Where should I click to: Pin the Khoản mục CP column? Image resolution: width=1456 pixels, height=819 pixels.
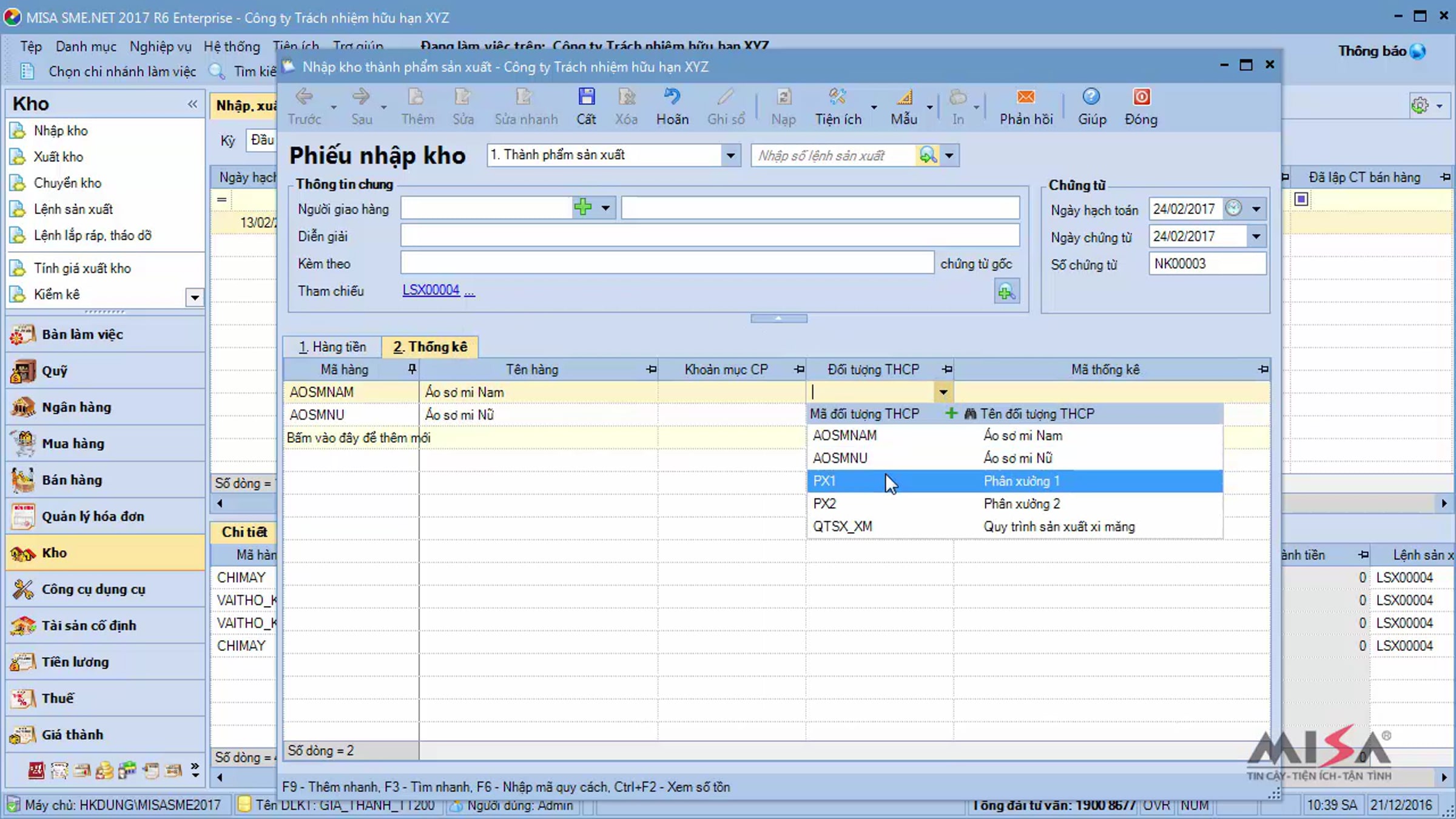pos(799,369)
